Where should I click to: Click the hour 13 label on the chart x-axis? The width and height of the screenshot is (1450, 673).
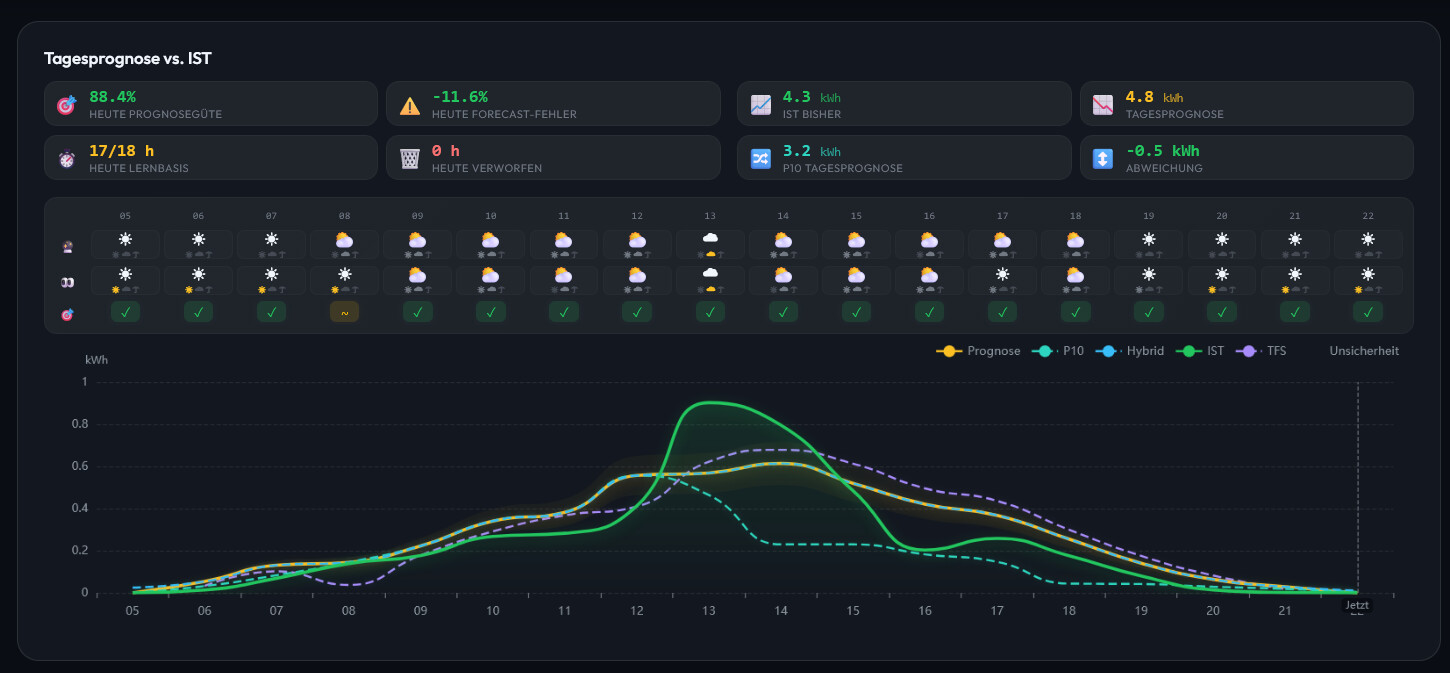(x=709, y=611)
